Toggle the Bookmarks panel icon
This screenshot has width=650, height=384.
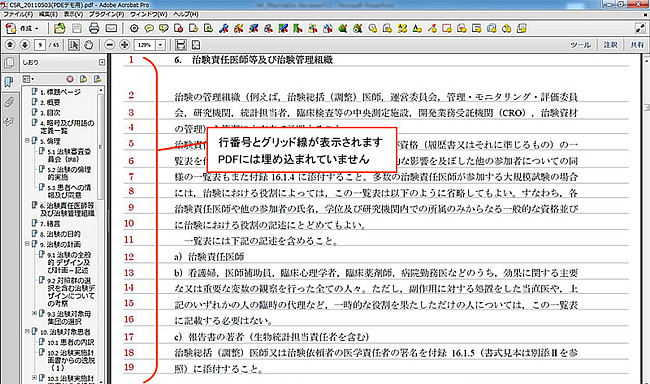click(x=9, y=82)
